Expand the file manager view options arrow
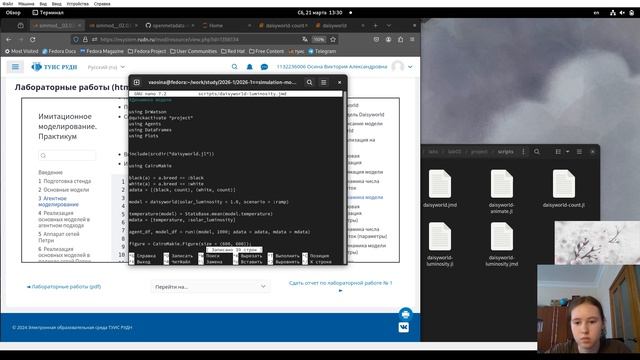The height and width of the screenshot is (360, 640). pyautogui.click(x=567, y=151)
